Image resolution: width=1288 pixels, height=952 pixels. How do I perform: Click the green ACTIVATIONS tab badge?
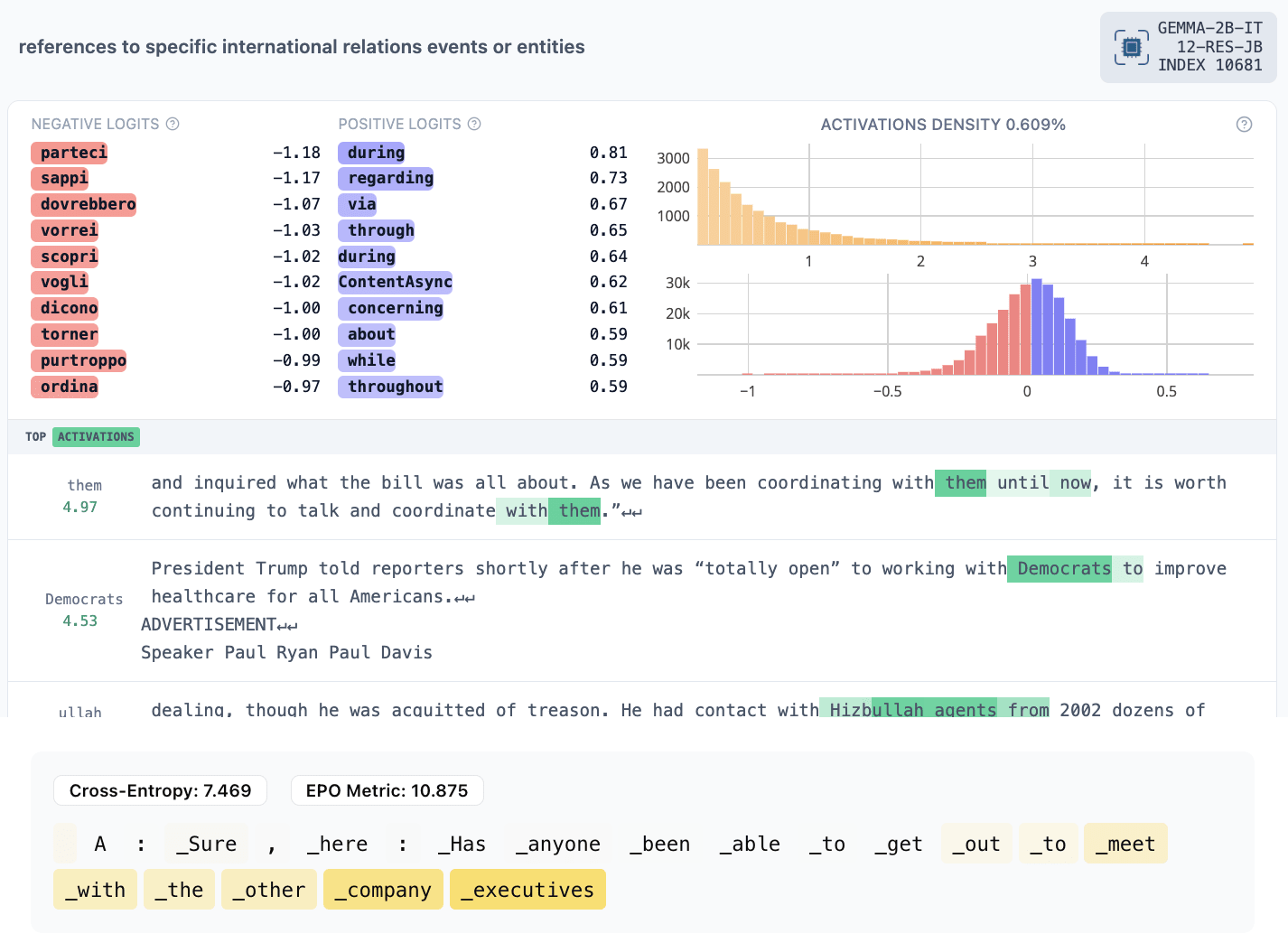point(96,437)
